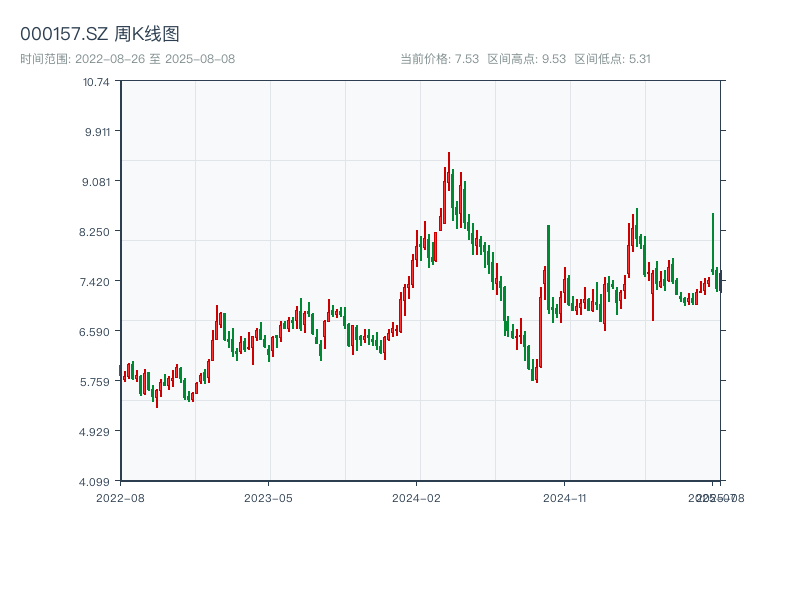
Task: Select the 2022-08 x-axis date label
Action: pyautogui.click(x=120, y=497)
